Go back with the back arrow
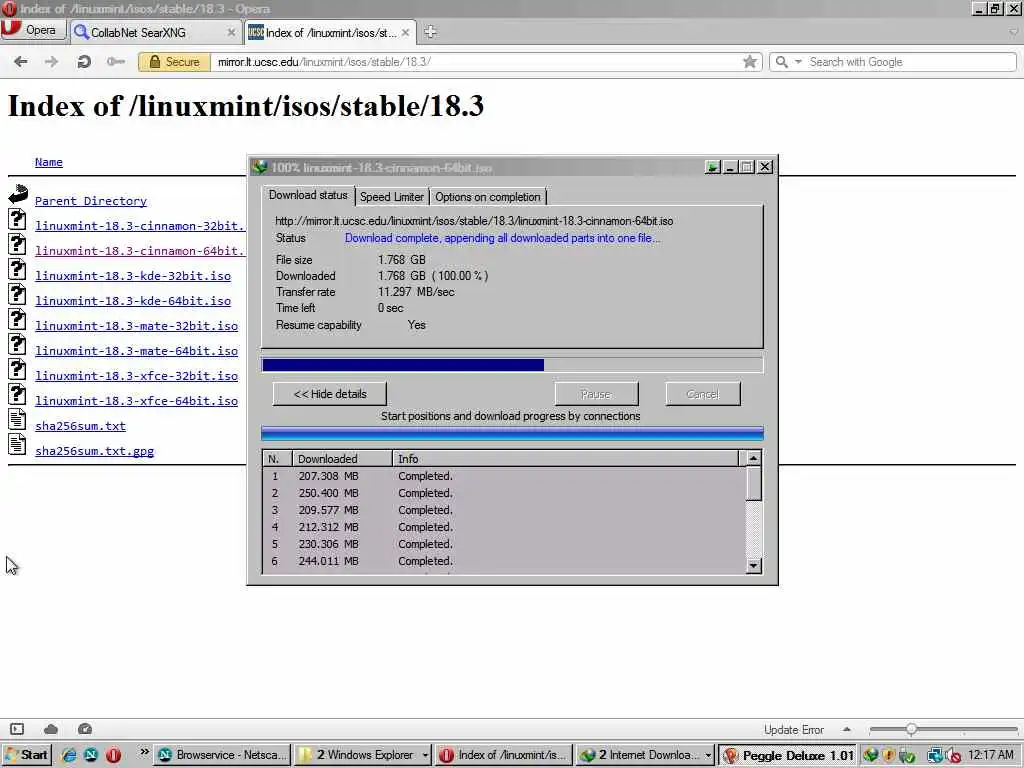This screenshot has height=768, width=1024. click(21, 61)
